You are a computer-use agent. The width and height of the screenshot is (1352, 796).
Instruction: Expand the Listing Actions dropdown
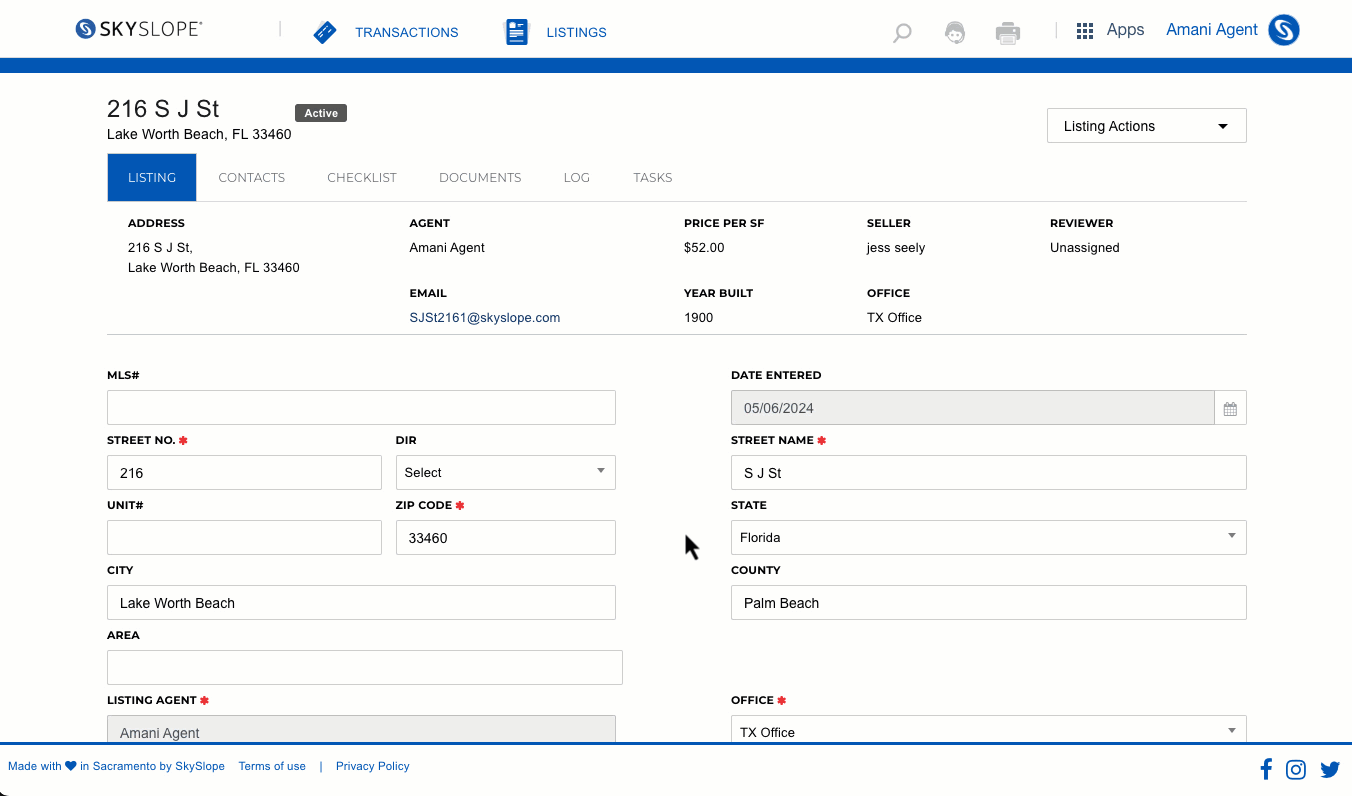(1147, 126)
